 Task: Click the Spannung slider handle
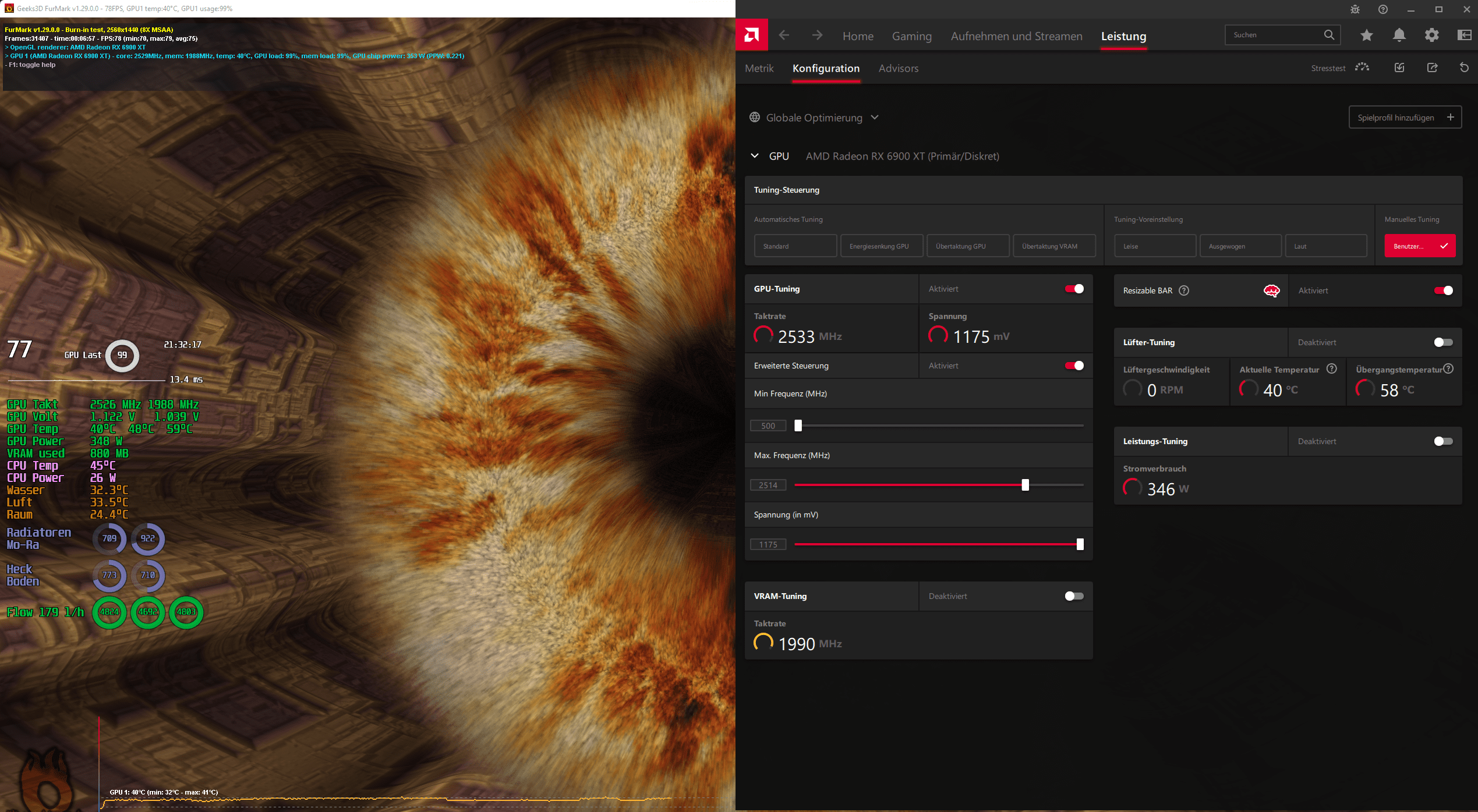1080,544
